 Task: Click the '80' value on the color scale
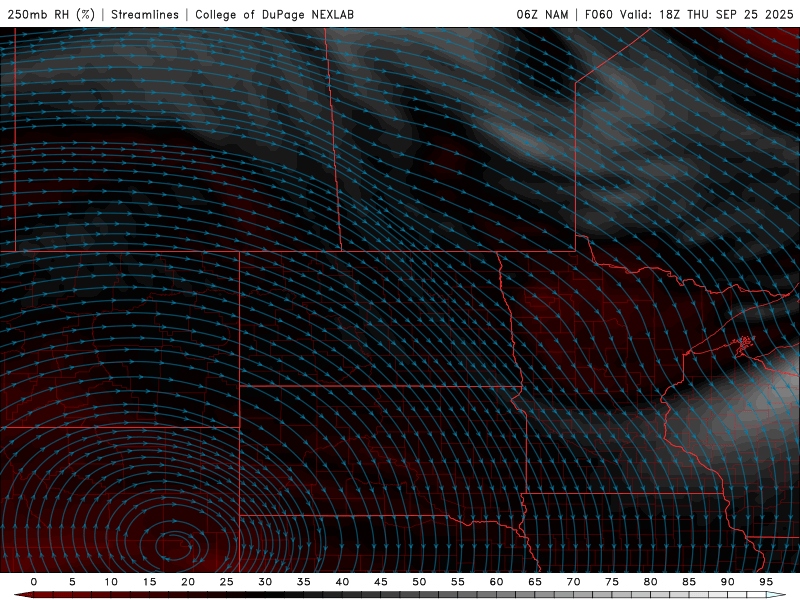pos(650,582)
